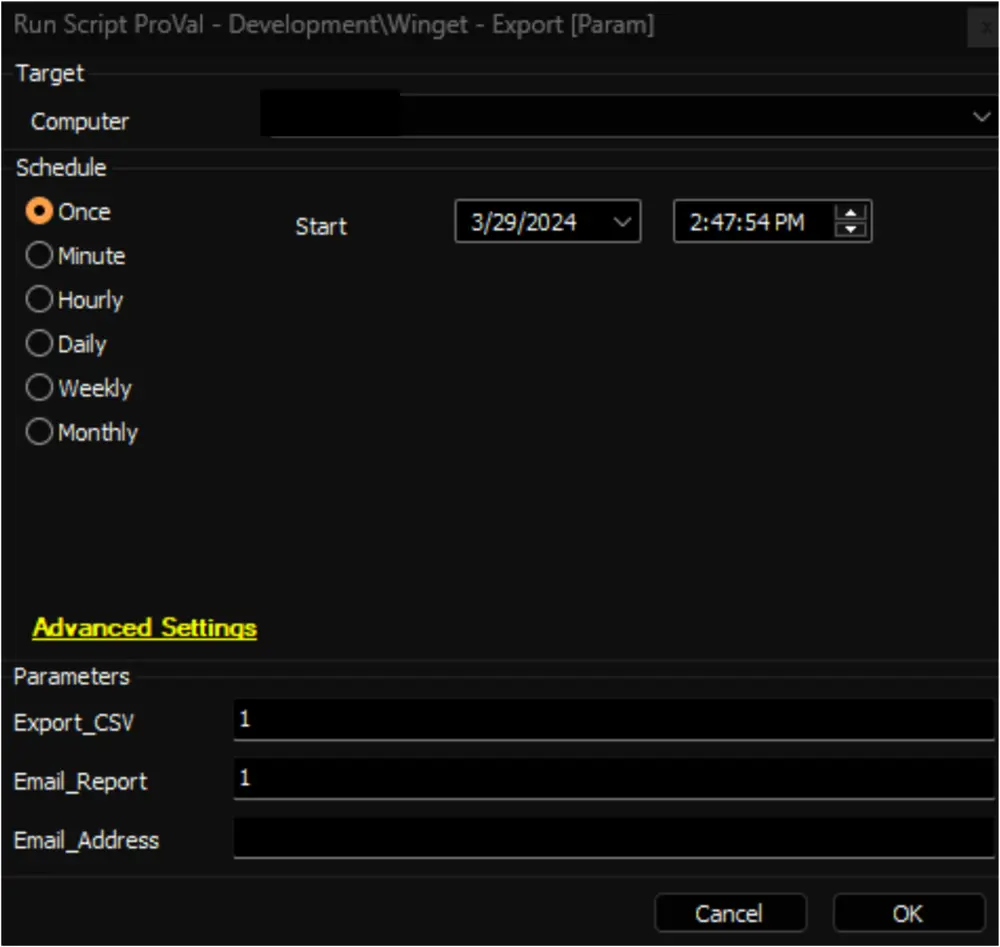Open the Advanced Settings link
This screenshot has height=947, width=1000.
tap(145, 628)
